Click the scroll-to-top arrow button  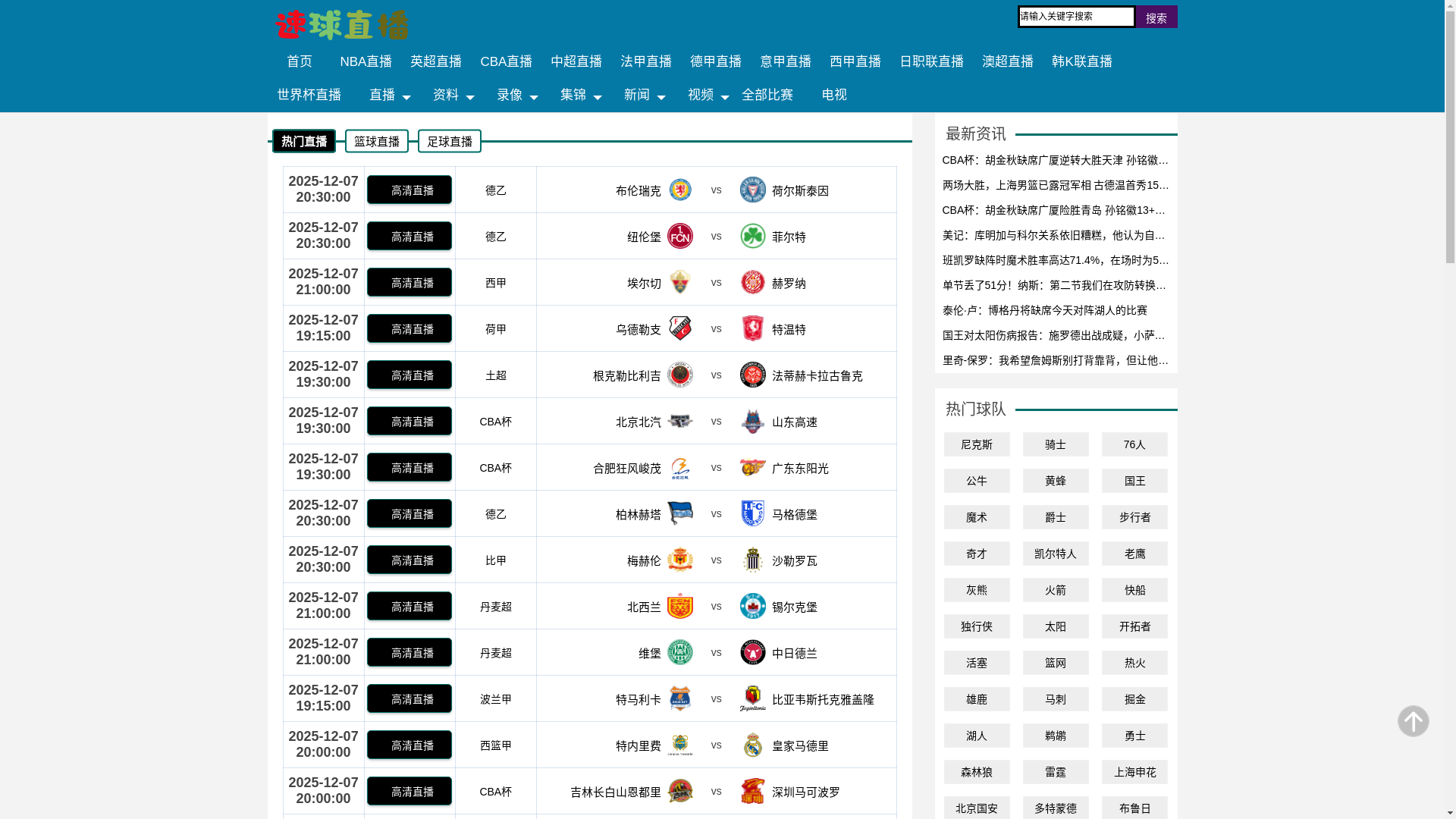1413,721
